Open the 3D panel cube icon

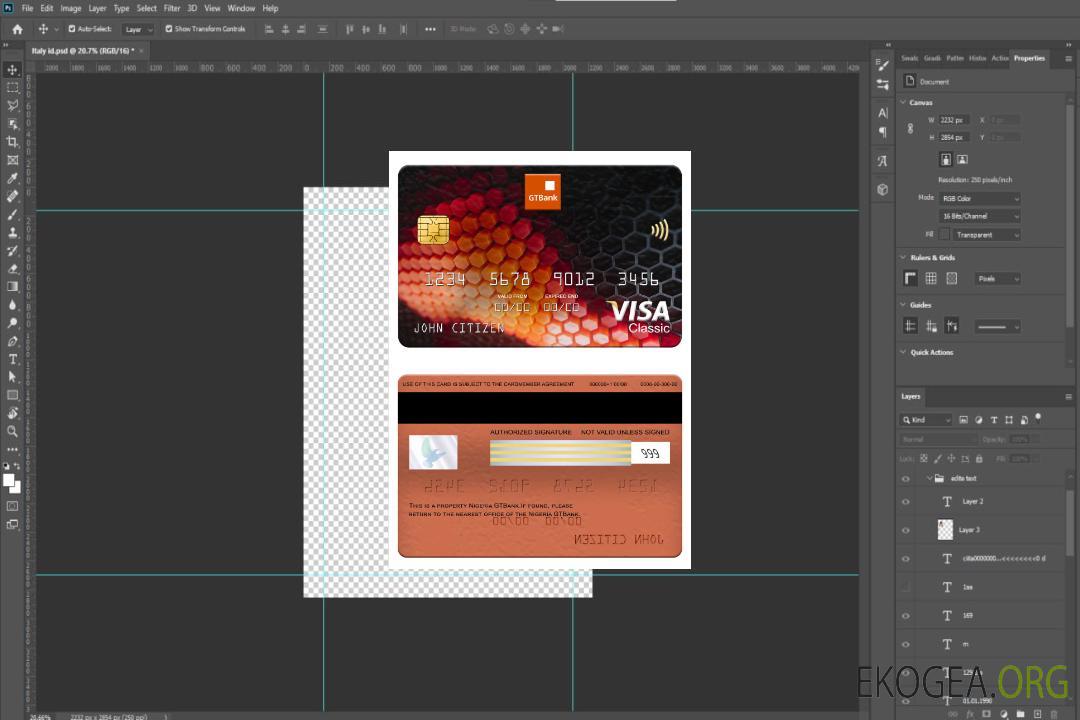(x=883, y=189)
